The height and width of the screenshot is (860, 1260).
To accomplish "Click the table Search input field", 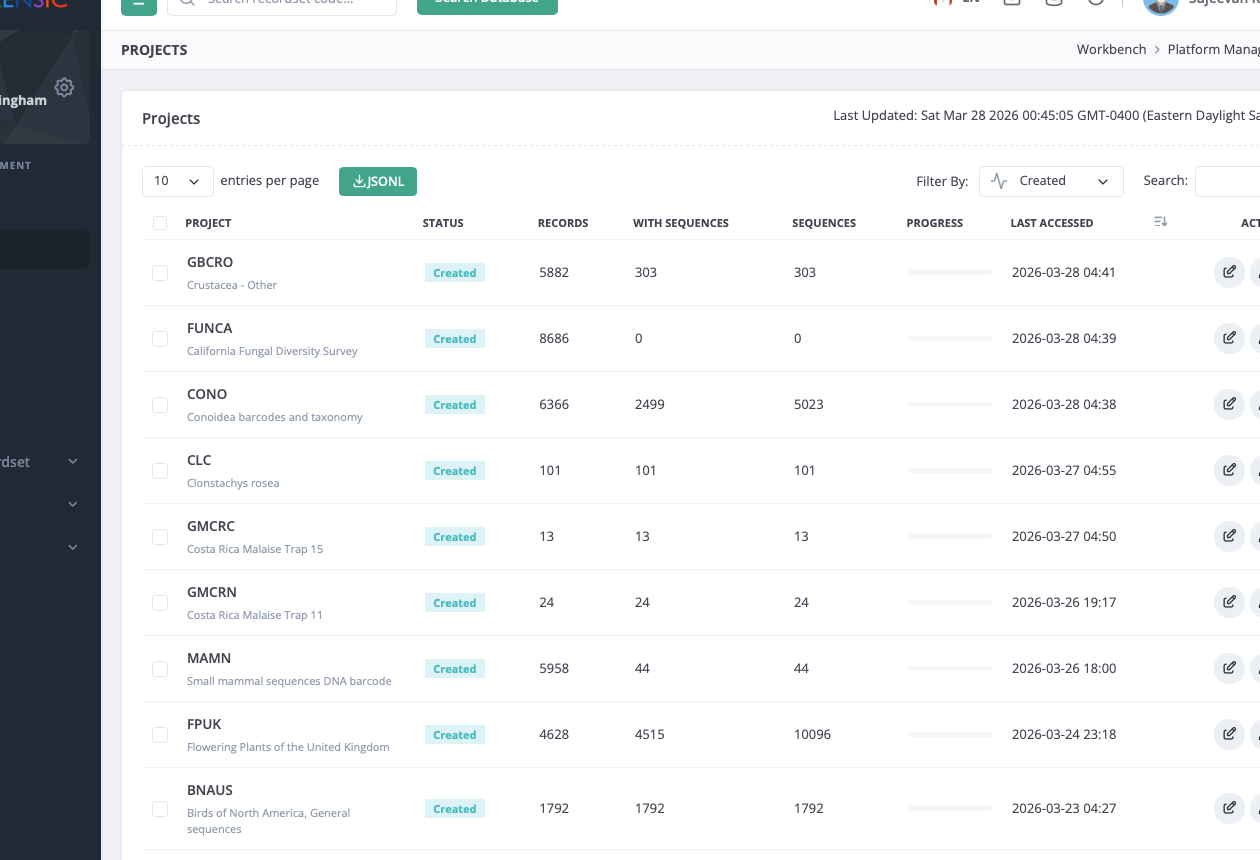I will click(1228, 181).
